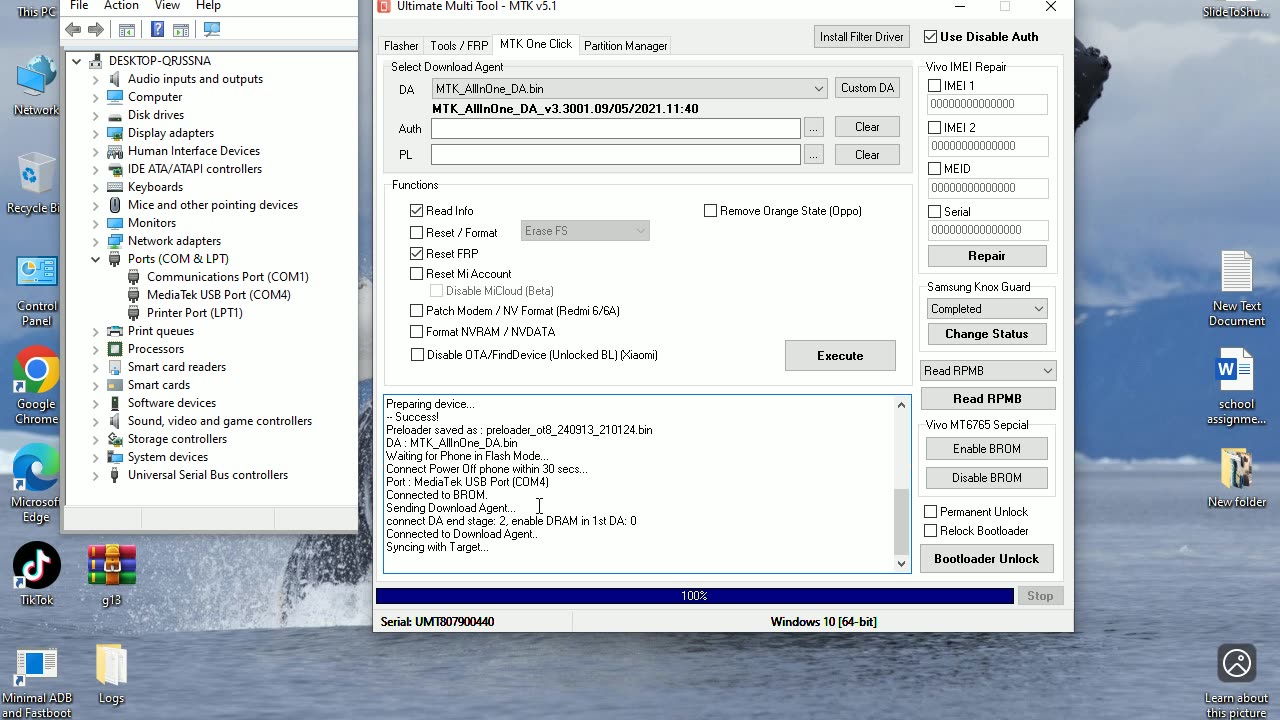The width and height of the screenshot is (1280, 720).
Task: Toggle the Use Disable Auth checkbox
Action: tap(931, 37)
